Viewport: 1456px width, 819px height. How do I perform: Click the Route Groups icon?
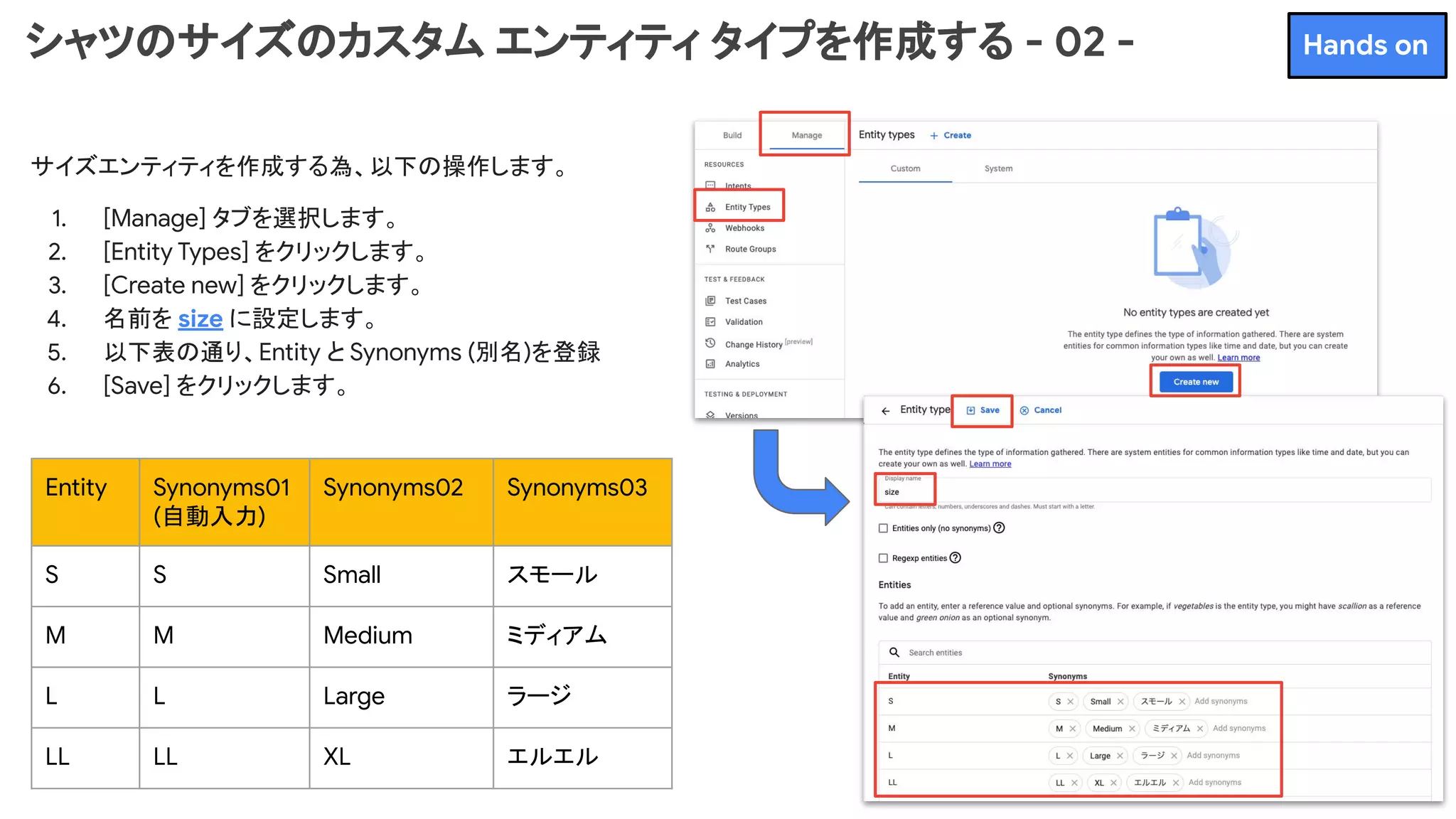(x=710, y=249)
